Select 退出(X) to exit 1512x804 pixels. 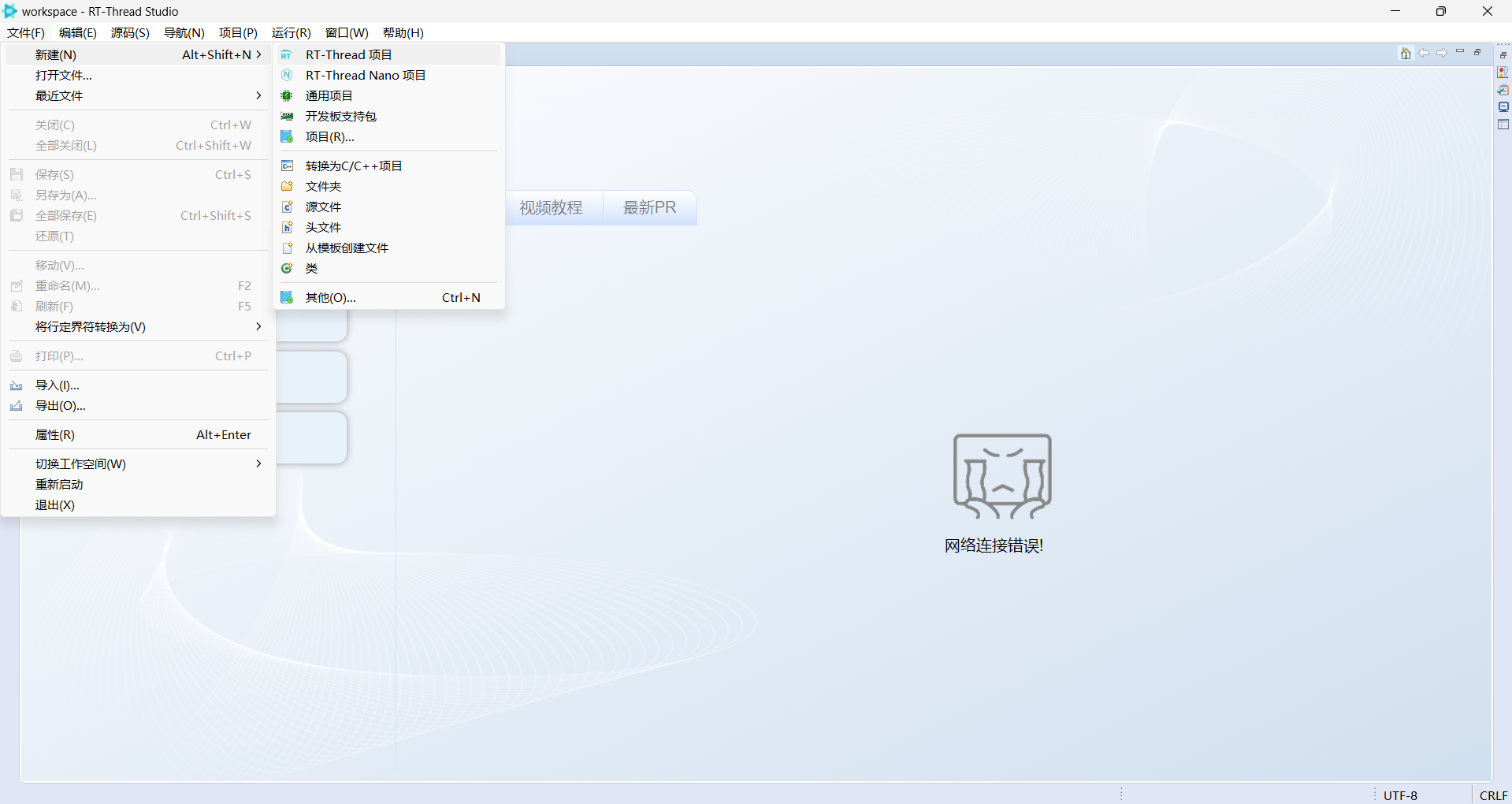pyautogui.click(x=139, y=504)
